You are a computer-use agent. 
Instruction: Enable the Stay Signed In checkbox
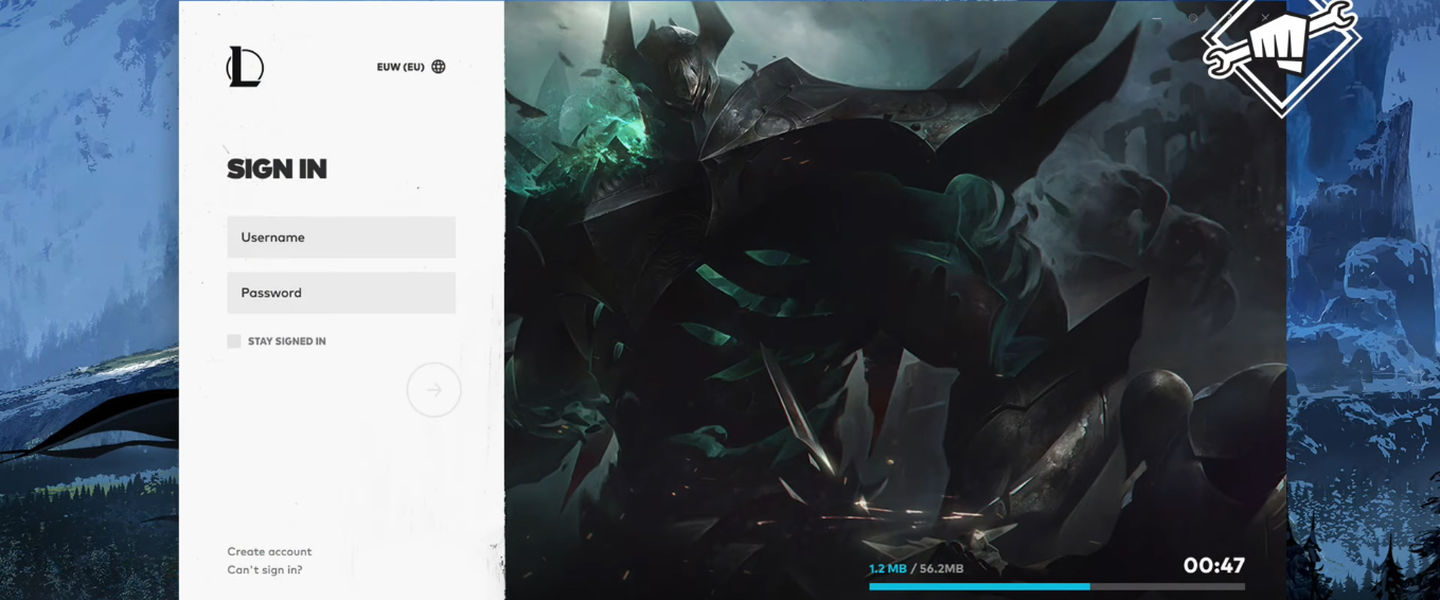coord(234,341)
